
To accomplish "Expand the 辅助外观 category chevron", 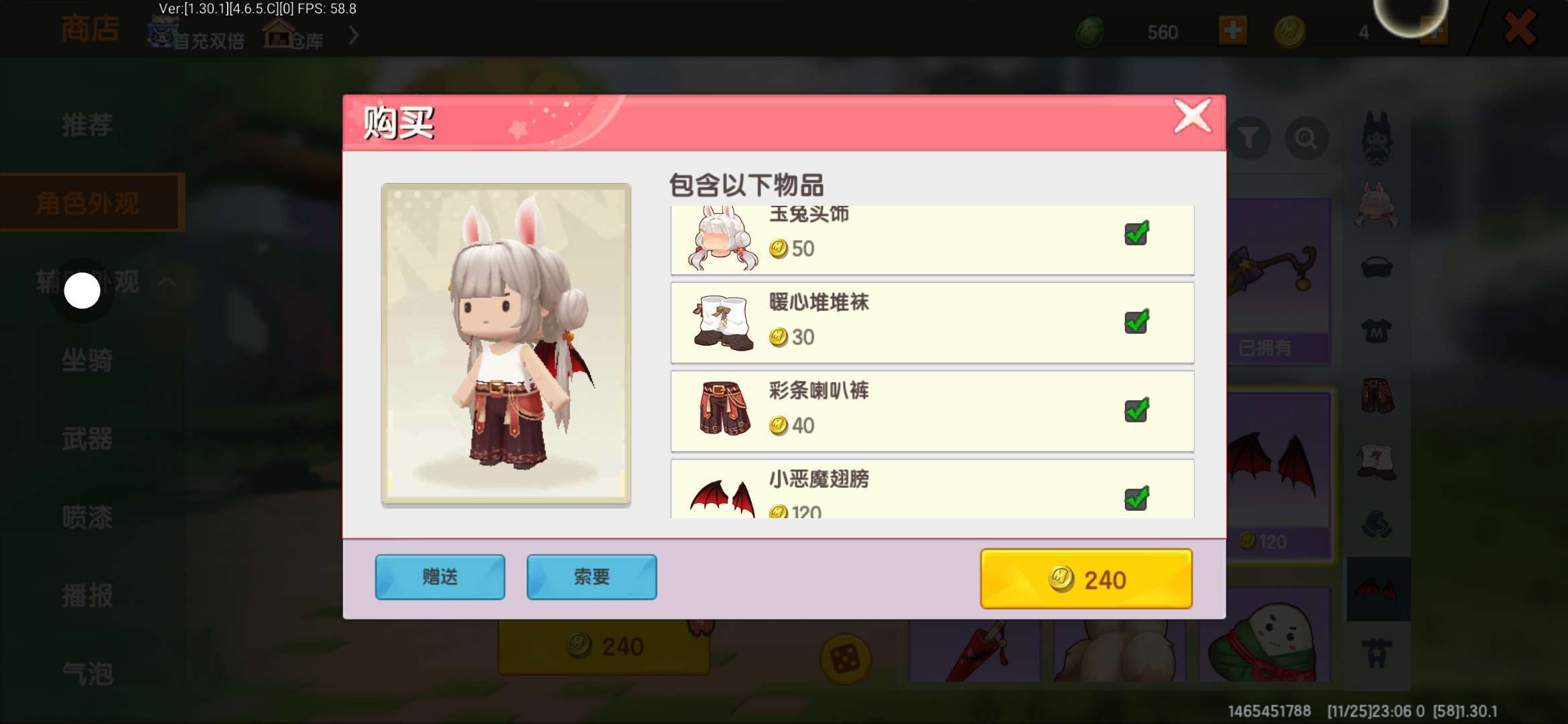I will 167,282.
